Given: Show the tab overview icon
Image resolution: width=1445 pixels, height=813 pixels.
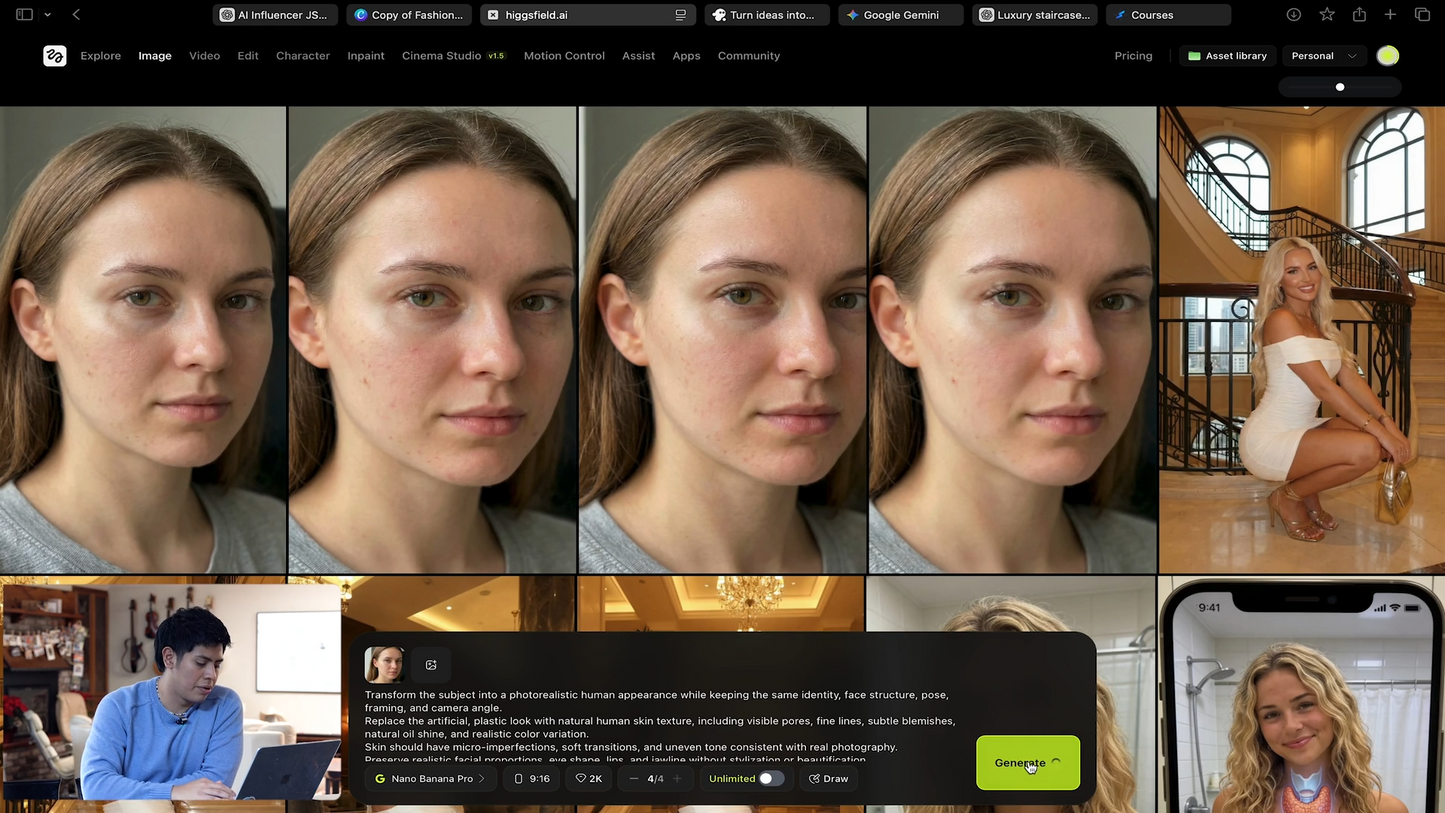Looking at the screenshot, I should click(1422, 15).
